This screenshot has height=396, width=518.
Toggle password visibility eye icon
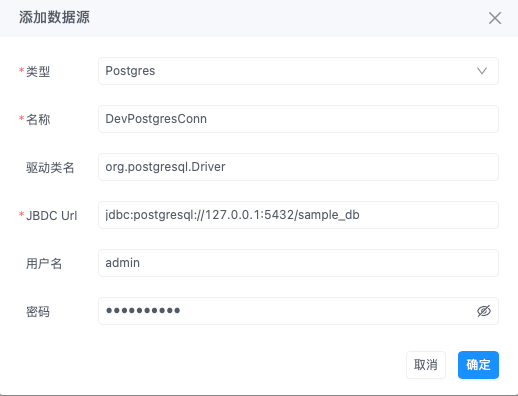point(484,311)
